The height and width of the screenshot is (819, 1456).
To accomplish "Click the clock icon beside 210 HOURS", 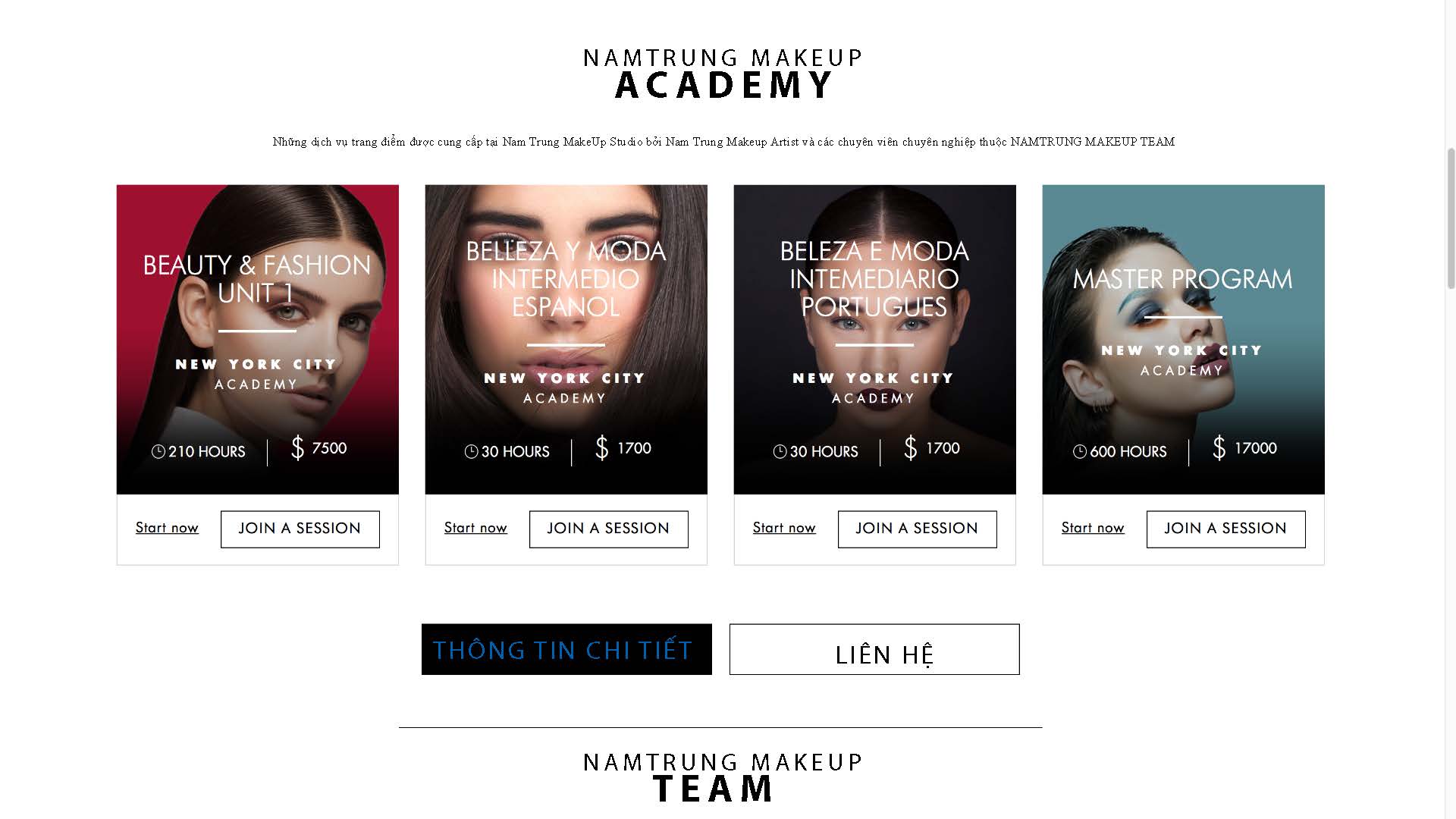I will point(158,452).
